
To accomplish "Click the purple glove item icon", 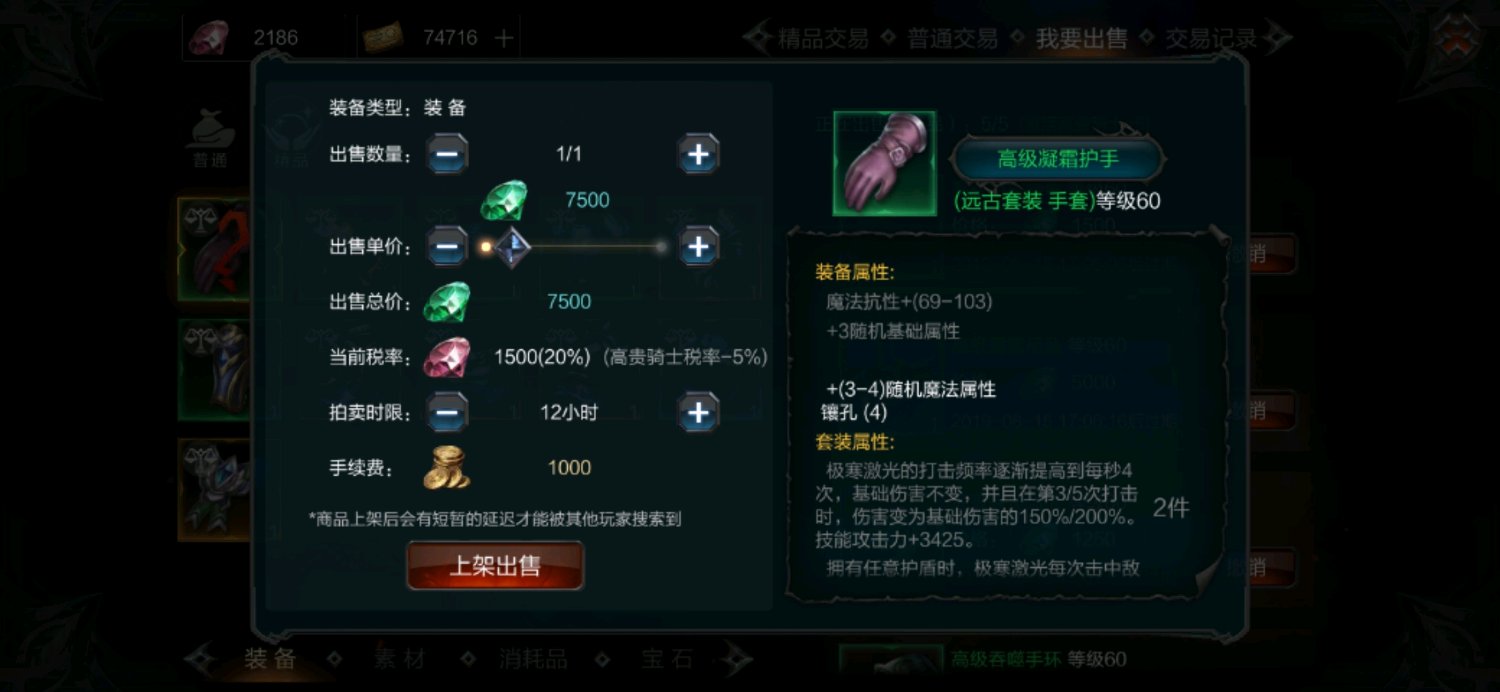I will pos(884,163).
